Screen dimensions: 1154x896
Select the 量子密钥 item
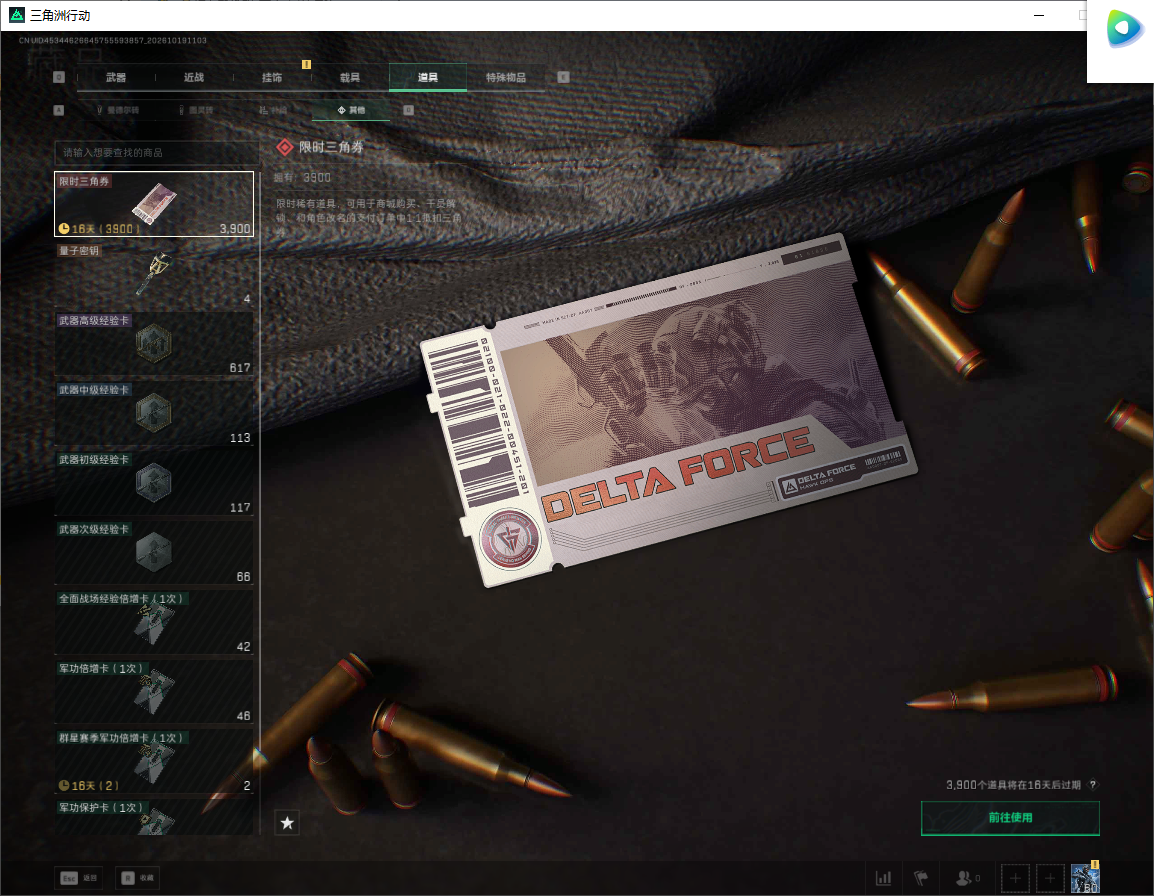click(154, 274)
